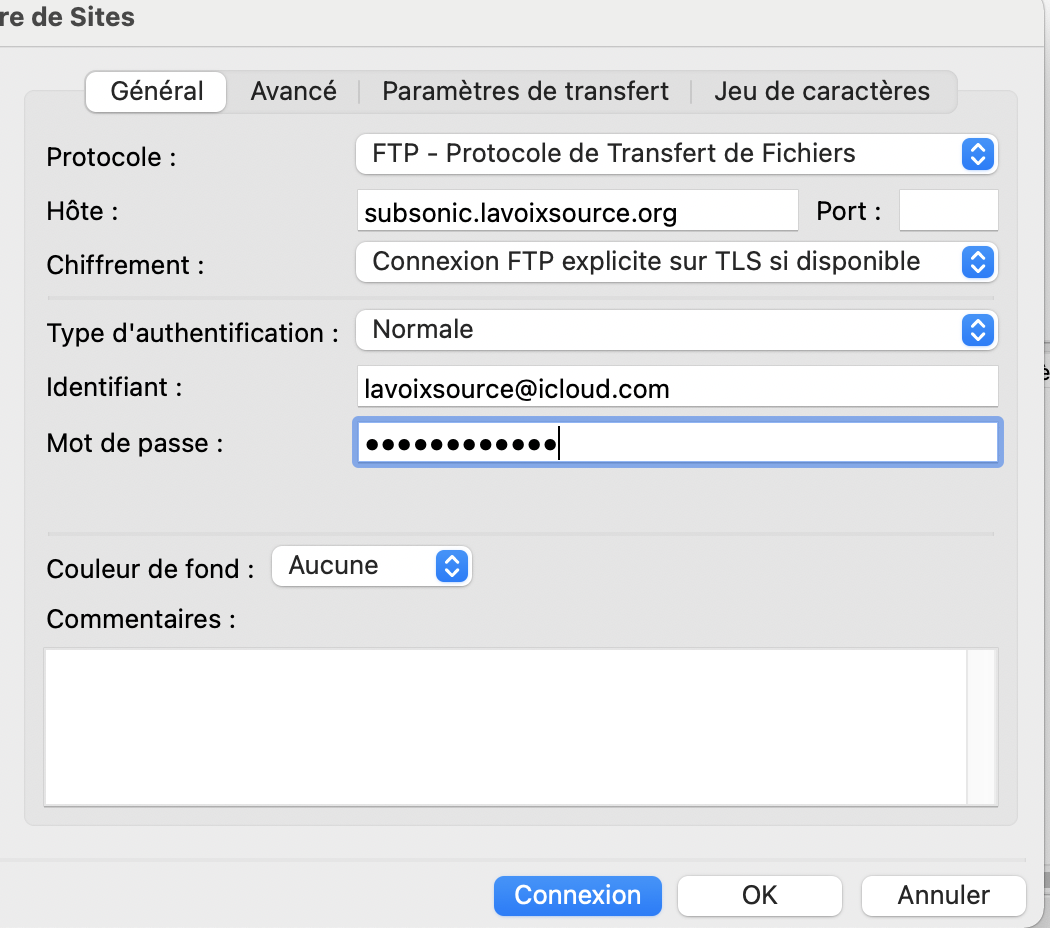1050x928 pixels.
Task: Select the Général tab
Action: point(157,91)
